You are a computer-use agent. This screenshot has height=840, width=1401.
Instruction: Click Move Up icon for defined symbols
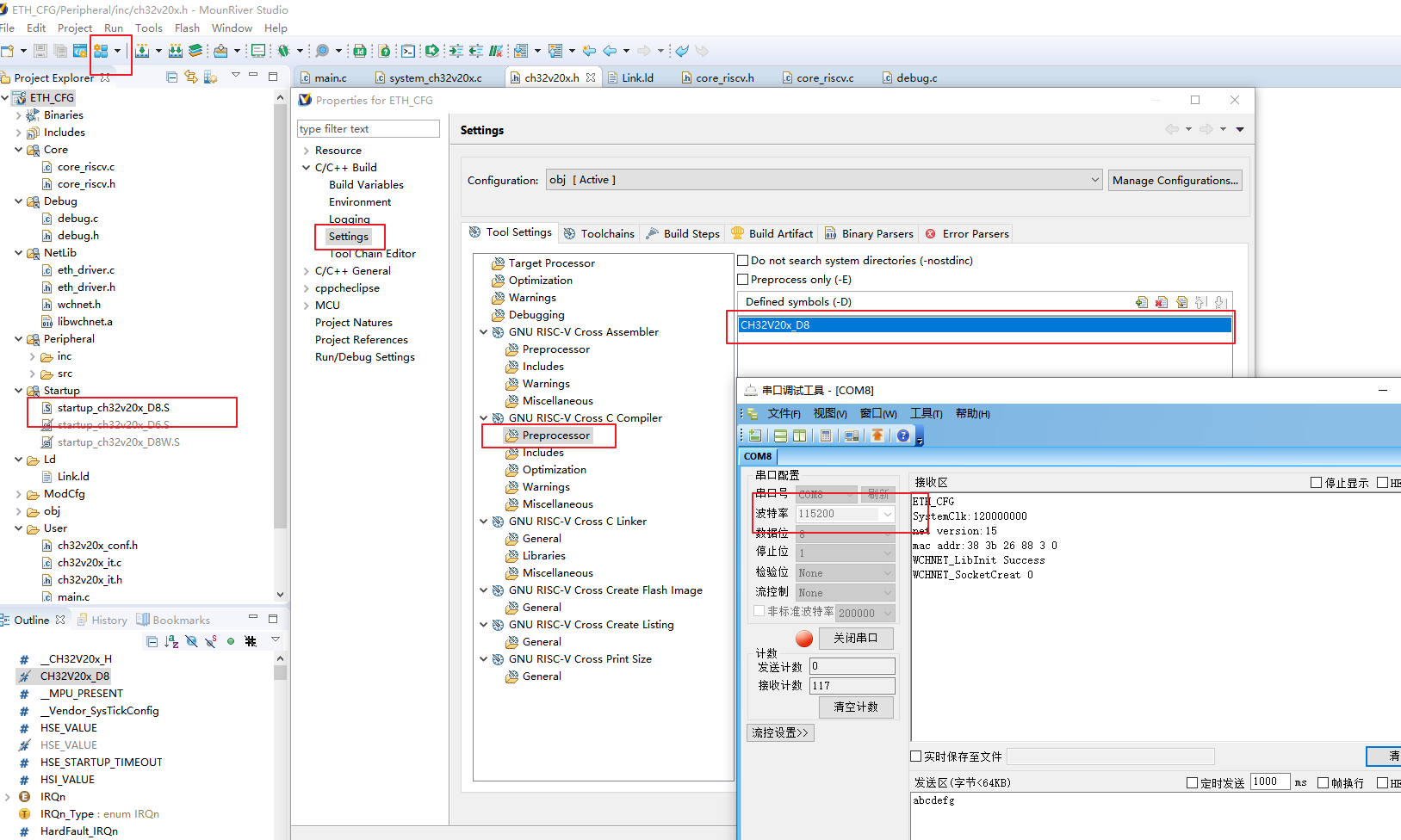pos(1201,302)
